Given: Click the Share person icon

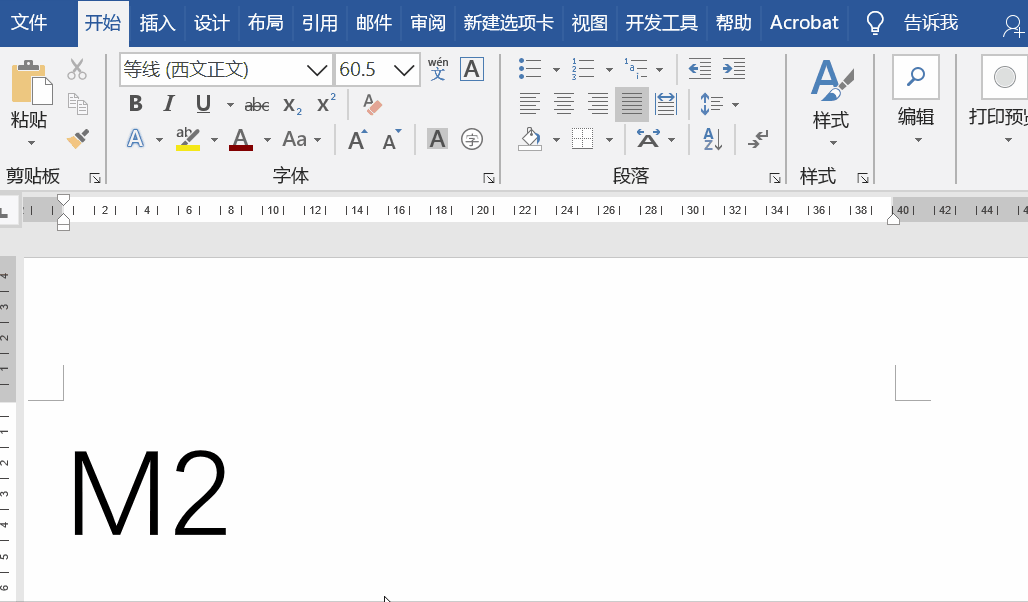Looking at the screenshot, I should pos(1014,26).
